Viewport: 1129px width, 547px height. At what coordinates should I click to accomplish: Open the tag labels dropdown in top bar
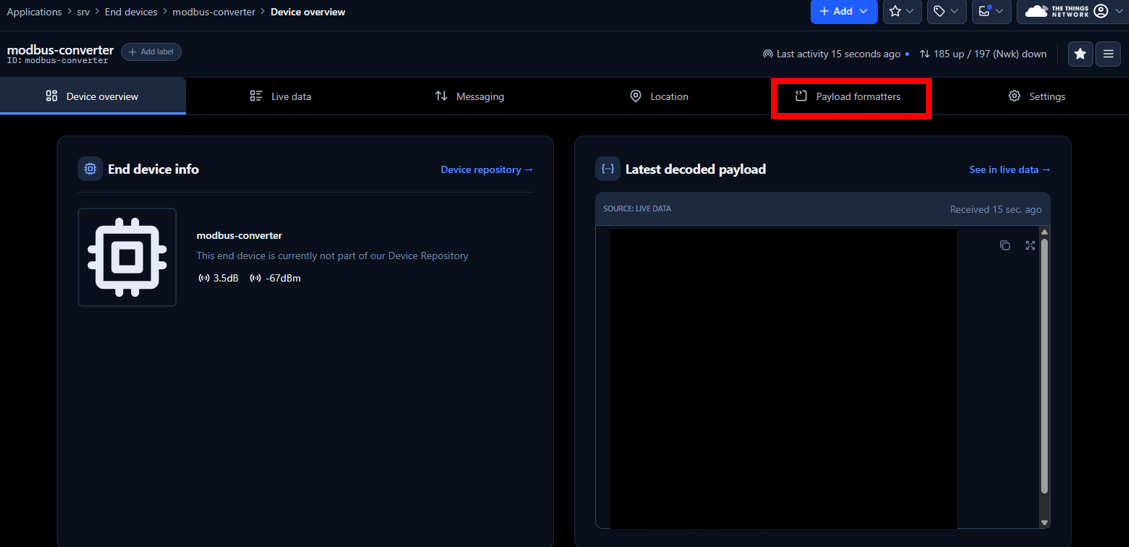click(x=946, y=12)
